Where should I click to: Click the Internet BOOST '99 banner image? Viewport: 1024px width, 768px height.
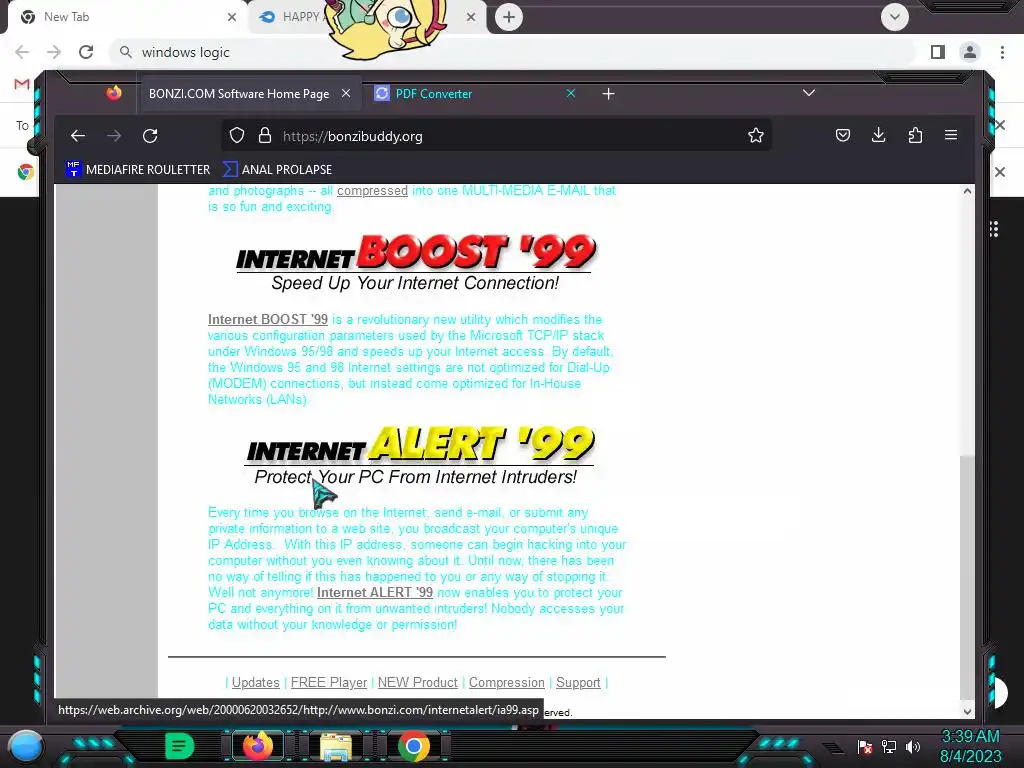coord(415,262)
